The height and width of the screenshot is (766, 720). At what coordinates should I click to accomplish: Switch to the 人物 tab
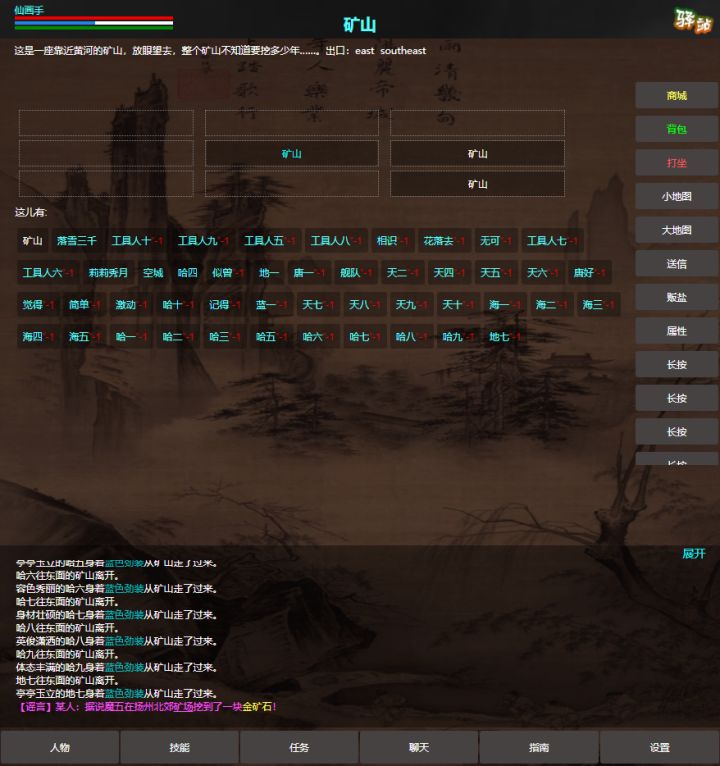click(x=60, y=747)
